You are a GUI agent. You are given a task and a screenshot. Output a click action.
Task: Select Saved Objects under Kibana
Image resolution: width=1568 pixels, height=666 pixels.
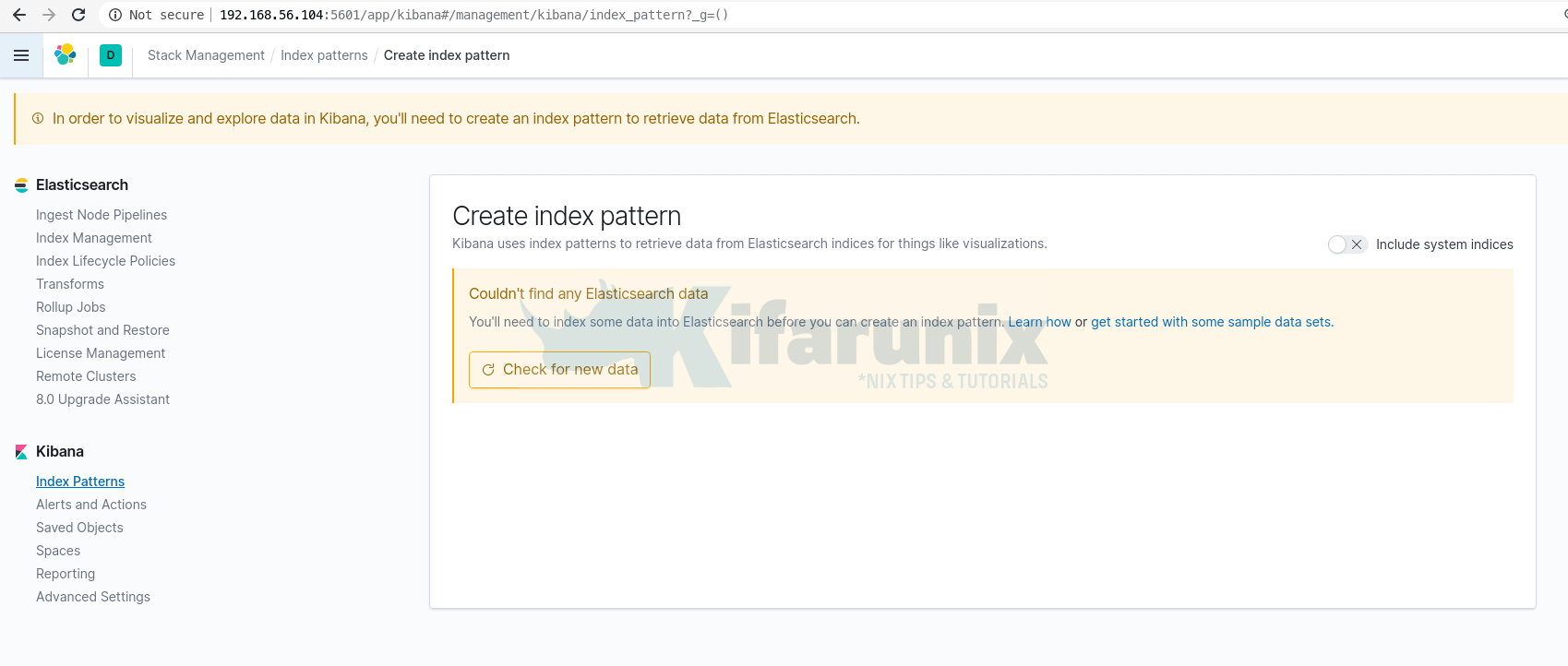pyautogui.click(x=79, y=528)
